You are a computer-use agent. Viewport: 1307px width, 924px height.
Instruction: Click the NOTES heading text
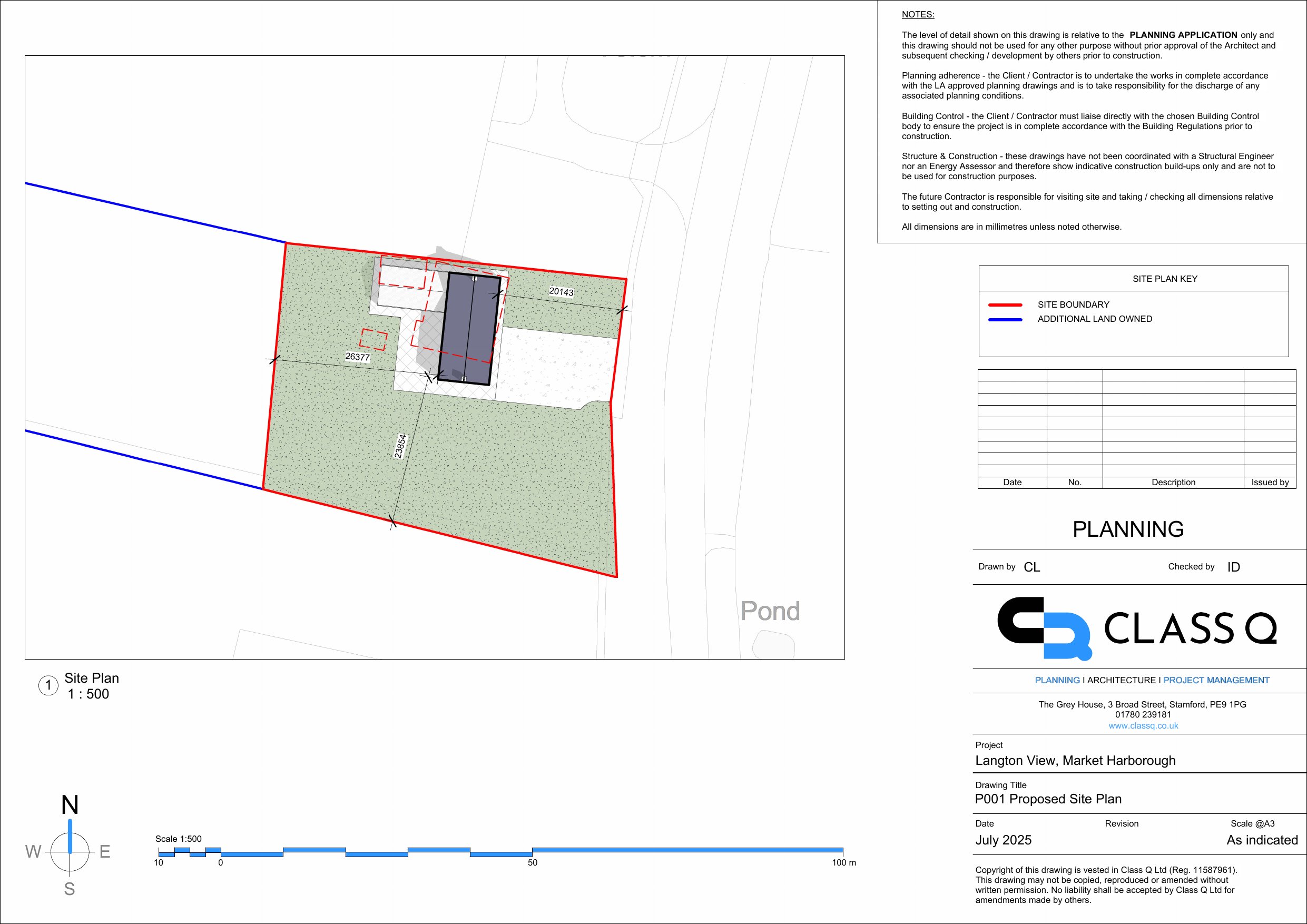918,15
